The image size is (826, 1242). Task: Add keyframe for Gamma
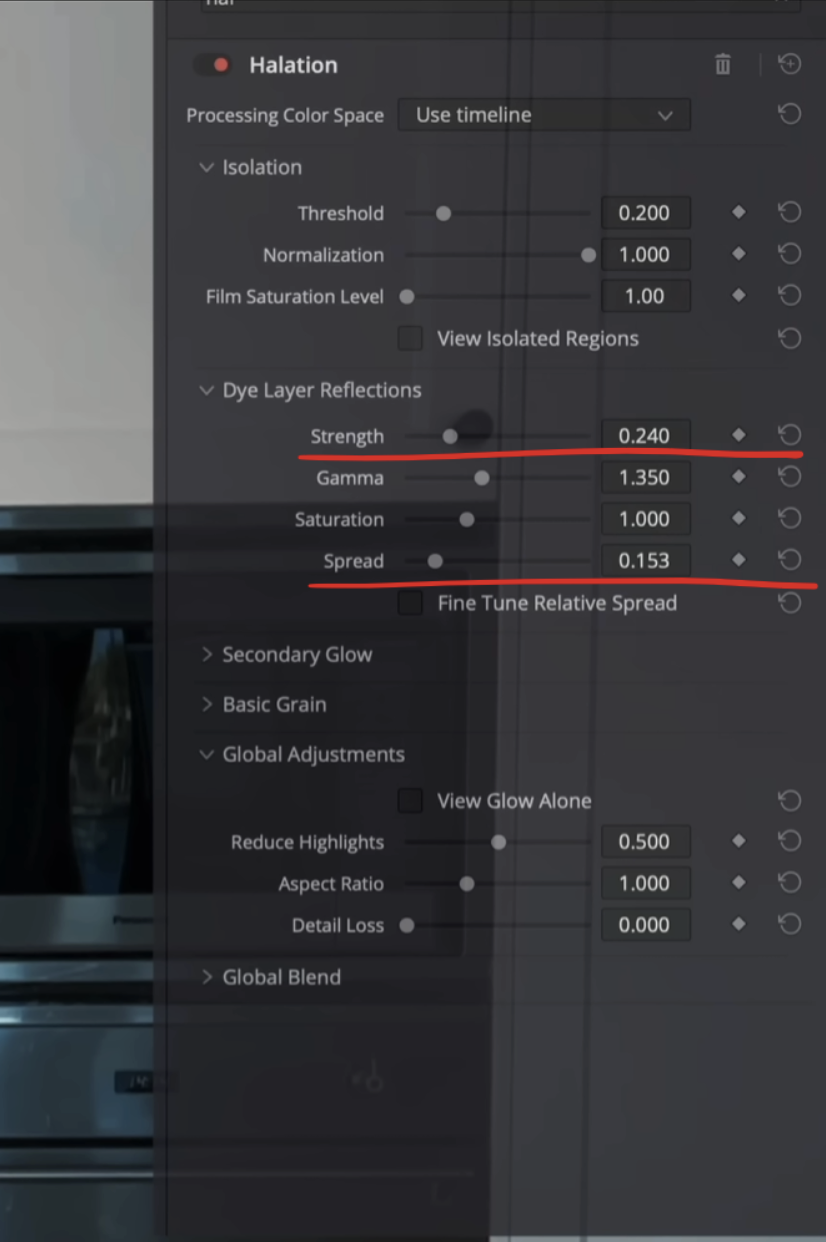pos(739,477)
